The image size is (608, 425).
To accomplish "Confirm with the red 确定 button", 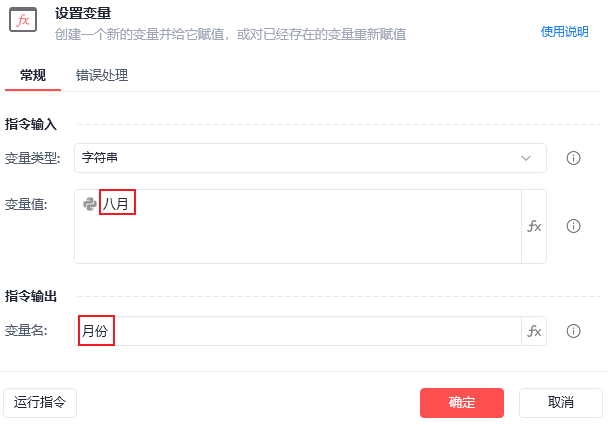I will 461,402.
